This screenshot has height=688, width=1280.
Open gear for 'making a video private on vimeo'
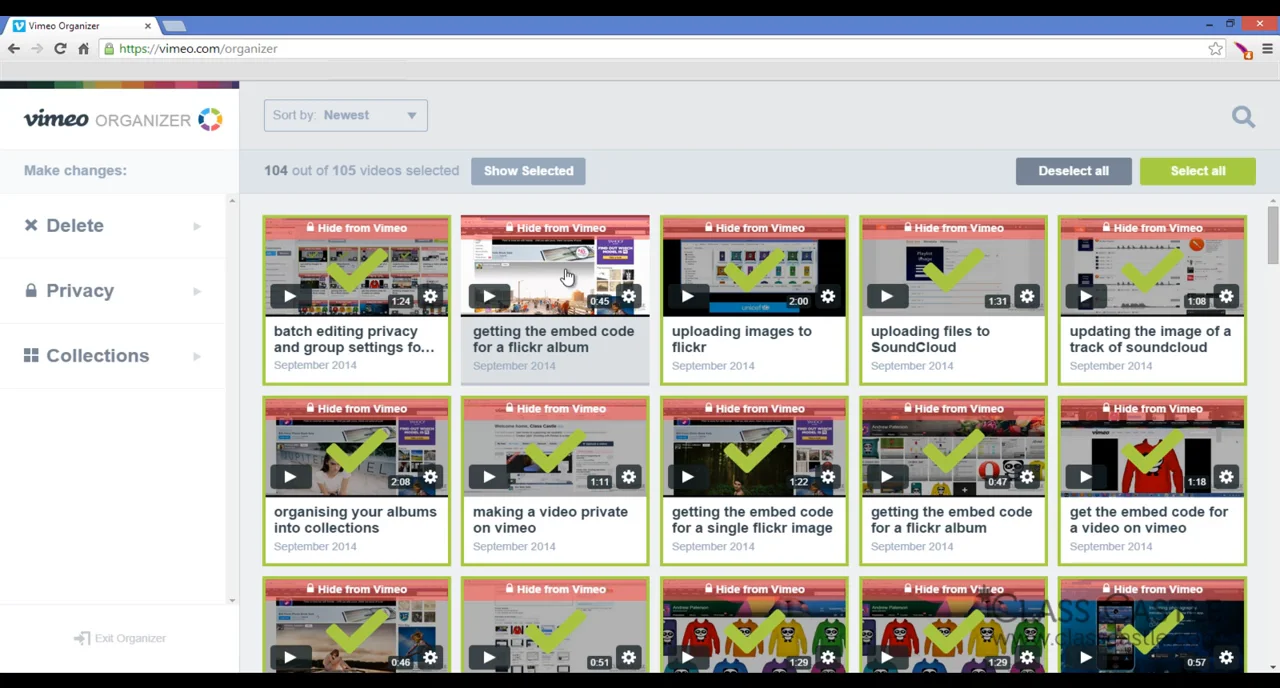tap(629, 477)
